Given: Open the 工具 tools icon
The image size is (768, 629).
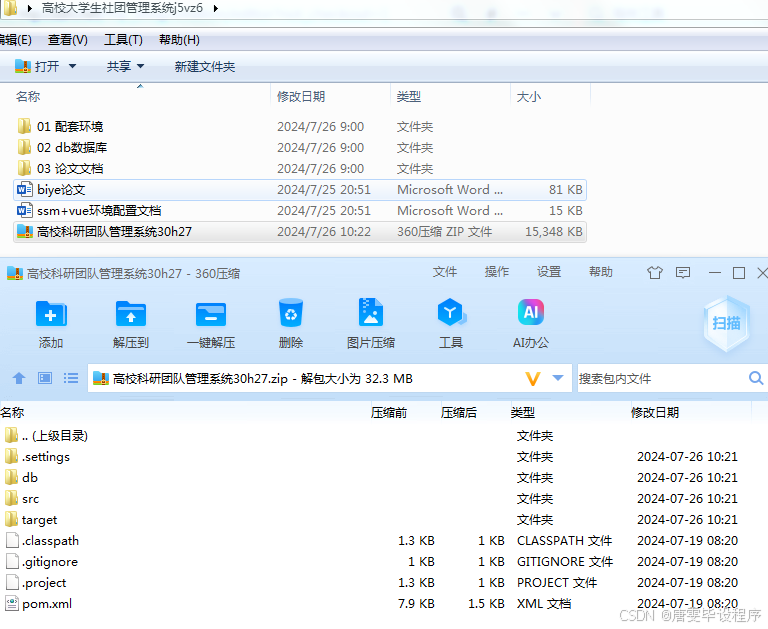Looking at the screenshot, I should click(451, 312).
